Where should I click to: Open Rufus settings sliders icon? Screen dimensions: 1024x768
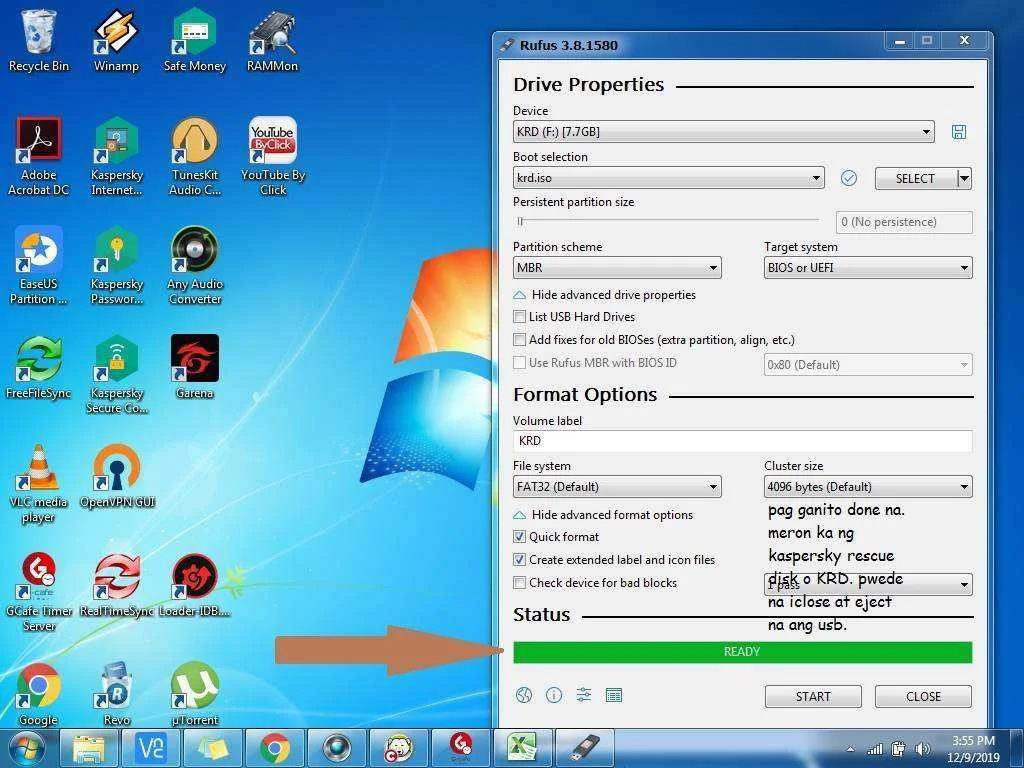584,695
